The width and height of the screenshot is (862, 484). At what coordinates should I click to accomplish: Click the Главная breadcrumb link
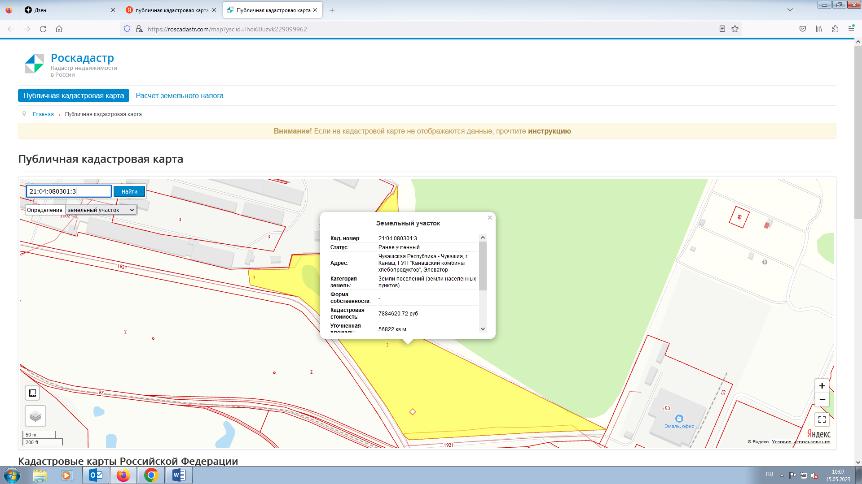(43, 114)
